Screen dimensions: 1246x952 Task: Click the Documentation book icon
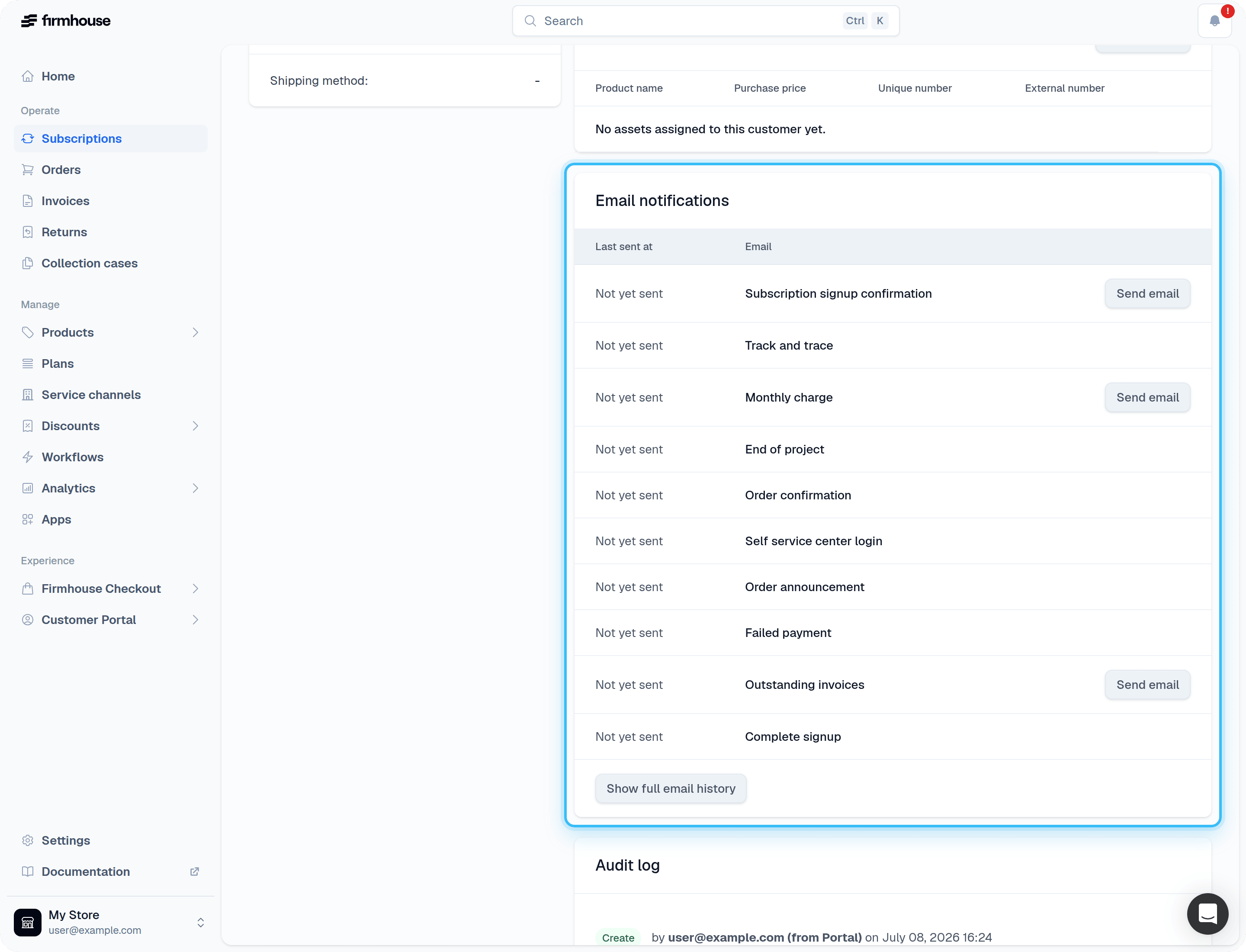[x=28, y=871]
